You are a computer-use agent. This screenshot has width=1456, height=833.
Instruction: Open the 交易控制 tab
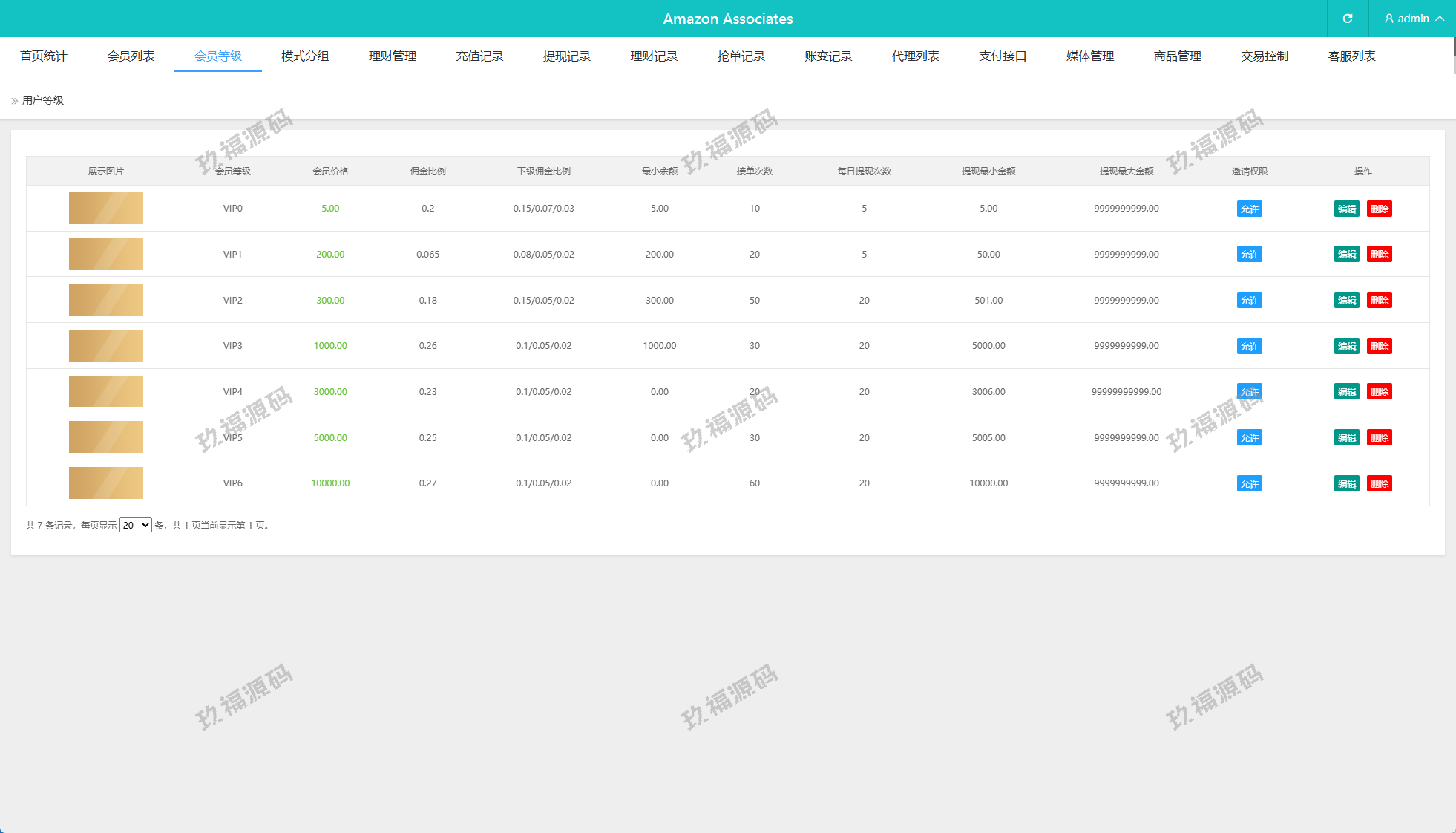[x=1264, y=56]
